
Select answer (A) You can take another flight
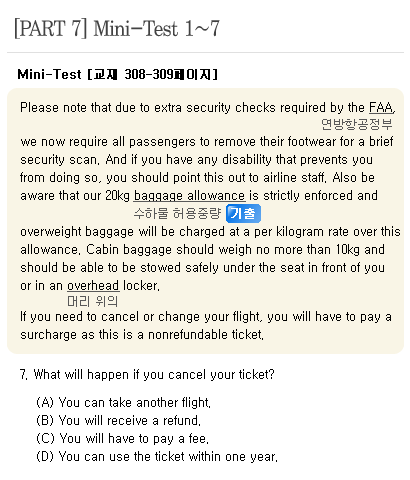tap(123, 403)
